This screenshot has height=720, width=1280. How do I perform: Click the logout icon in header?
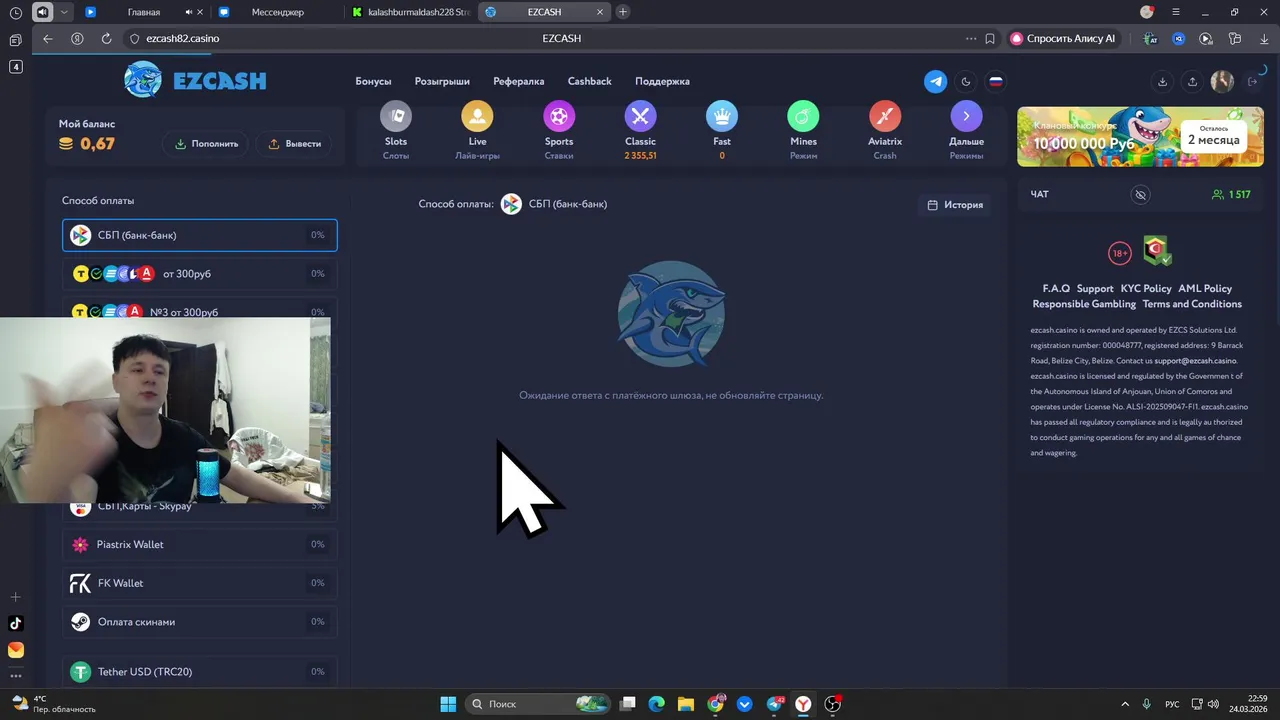click(x=1252, y=82)
